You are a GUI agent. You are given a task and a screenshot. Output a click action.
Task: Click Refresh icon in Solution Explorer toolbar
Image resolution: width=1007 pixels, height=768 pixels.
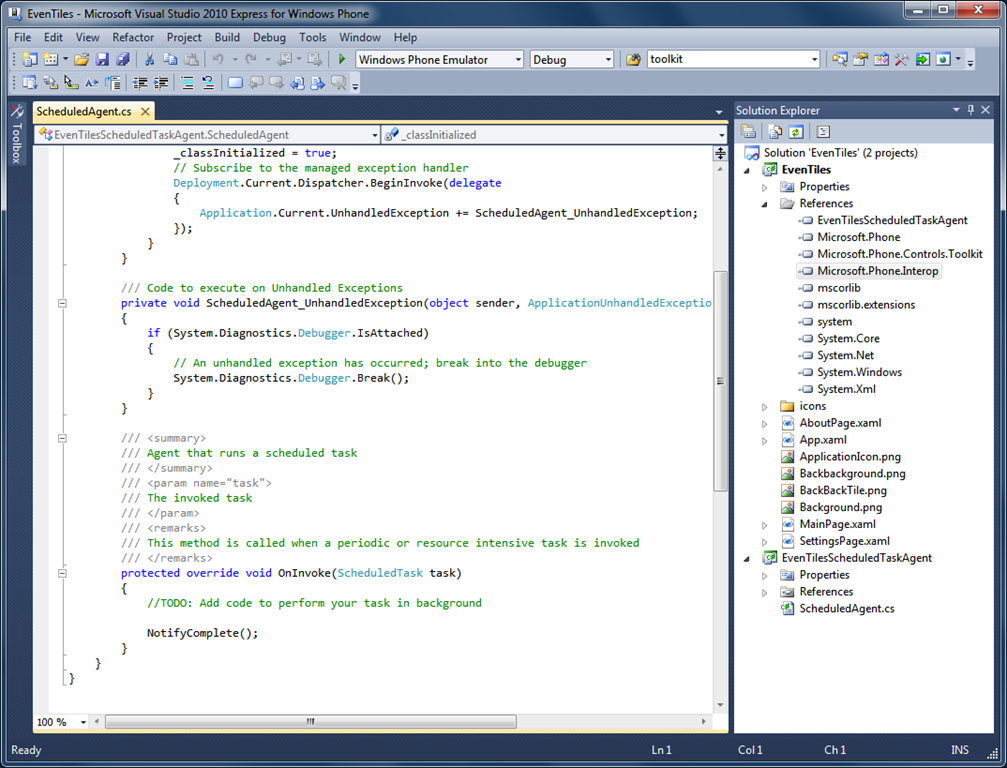coord(796,132)
